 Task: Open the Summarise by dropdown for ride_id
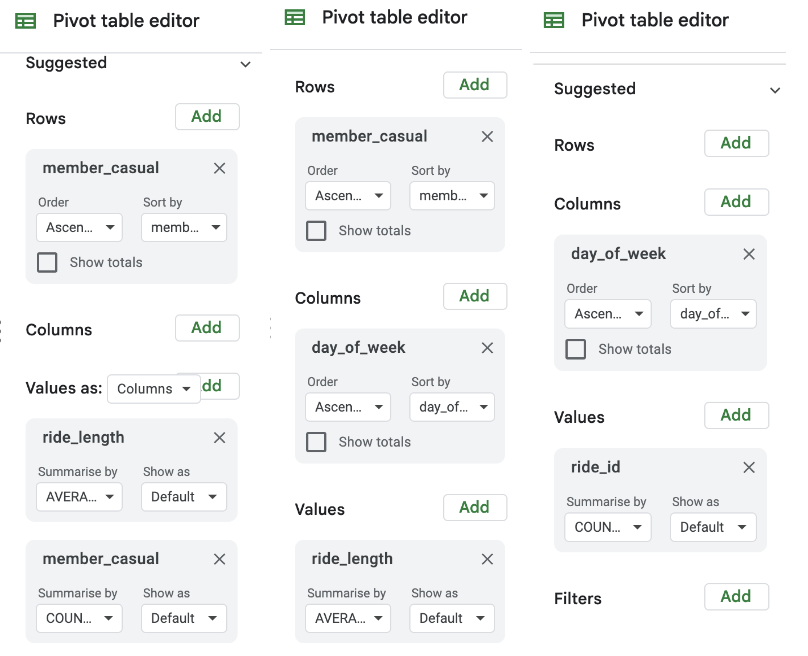tap(607, 527)
